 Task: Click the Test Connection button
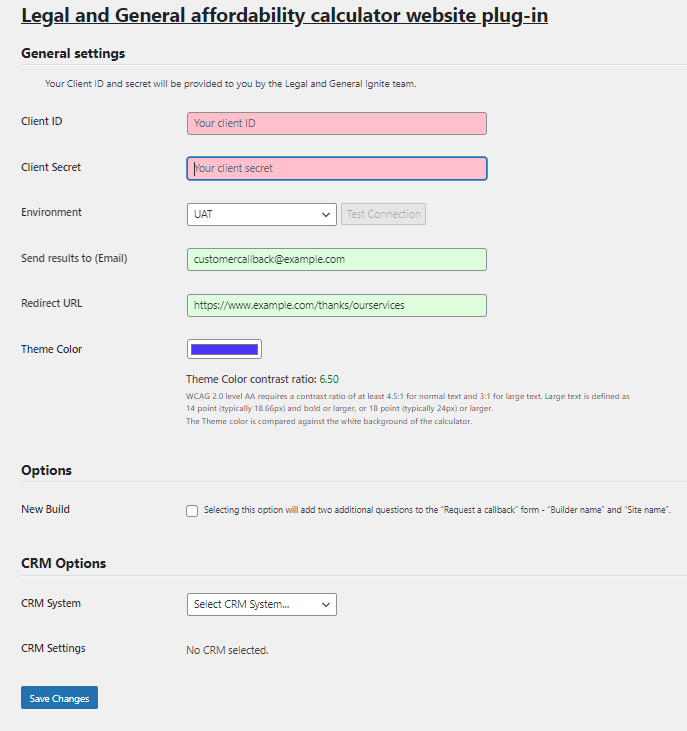[383, 214]
